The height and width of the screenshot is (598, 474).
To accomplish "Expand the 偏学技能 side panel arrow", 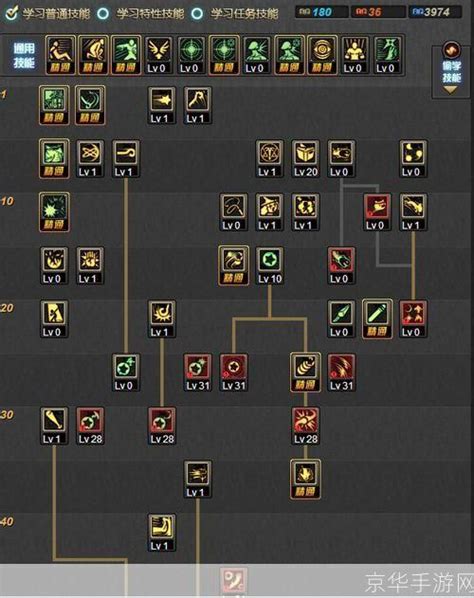I will coord(450,90).
